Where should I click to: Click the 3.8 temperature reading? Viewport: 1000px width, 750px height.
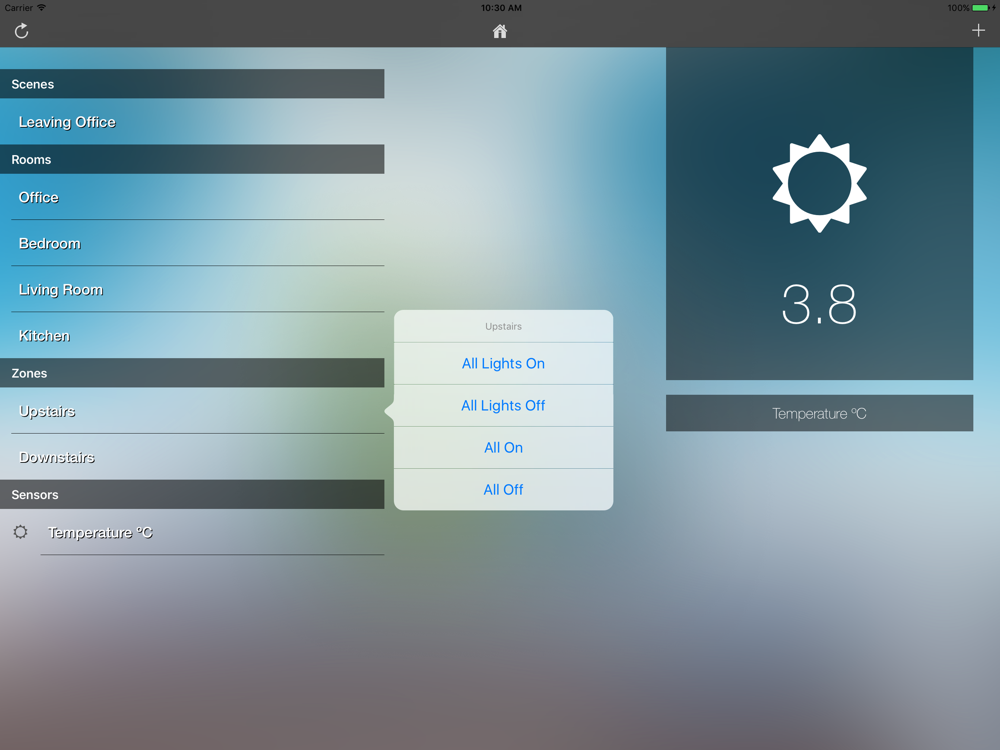click(x=819, y=306)
